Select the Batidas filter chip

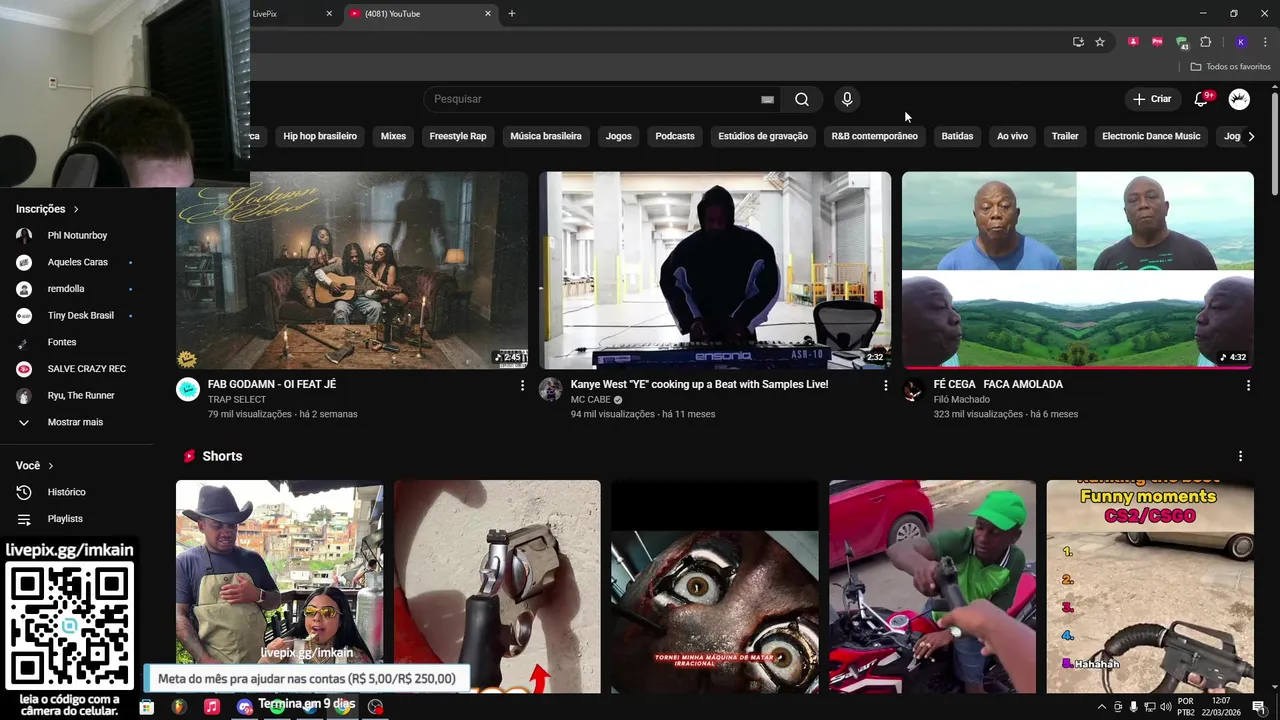point(957,136)
